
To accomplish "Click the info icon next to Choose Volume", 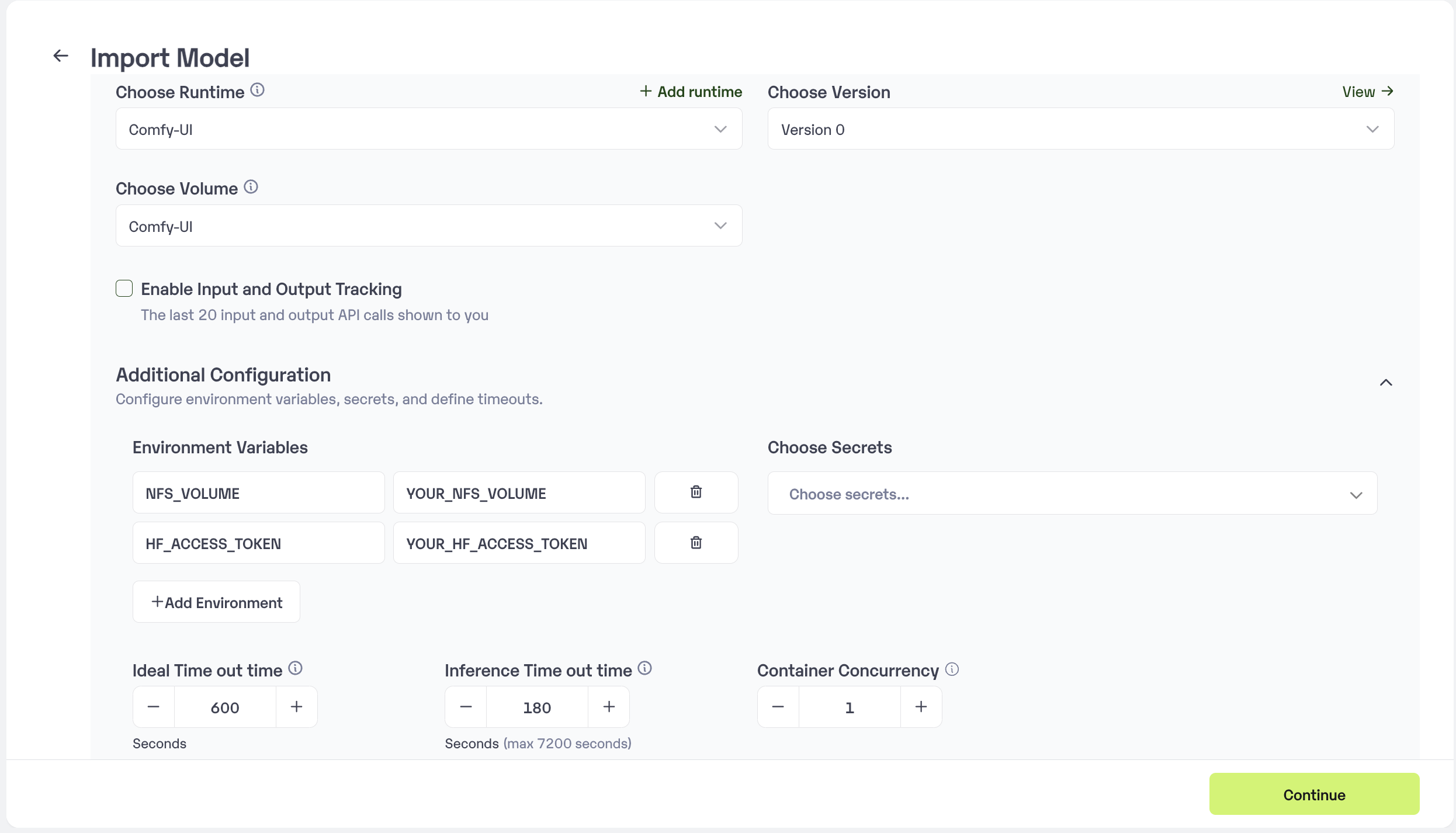I will (x=251, y=187).
